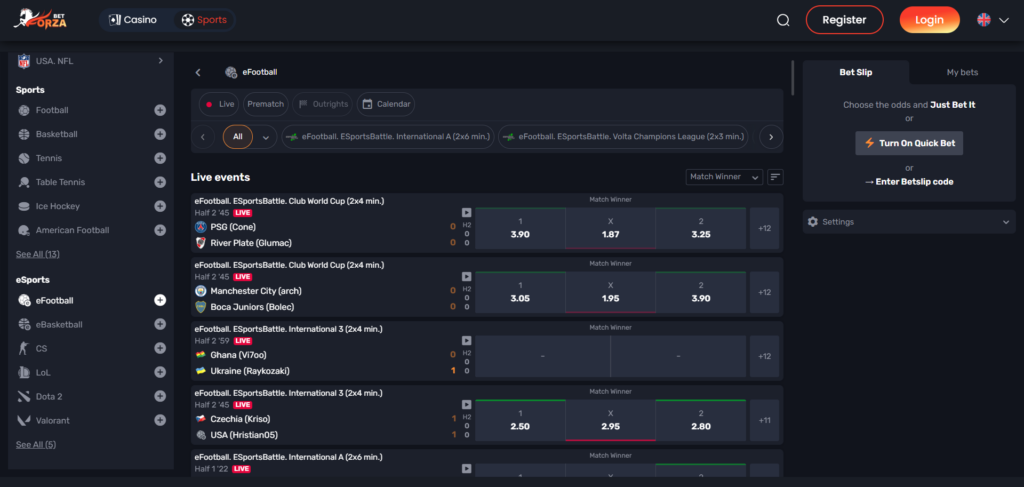Click the back arrow beside eFootball title
This screenshot has height=487, width=1024.
point(198,72)
